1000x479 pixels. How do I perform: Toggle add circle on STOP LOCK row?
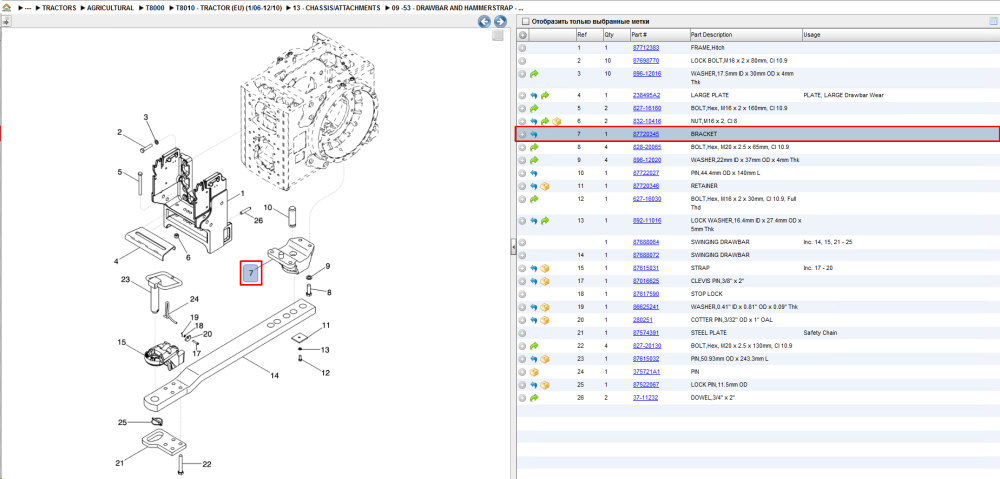coord(522,294)
